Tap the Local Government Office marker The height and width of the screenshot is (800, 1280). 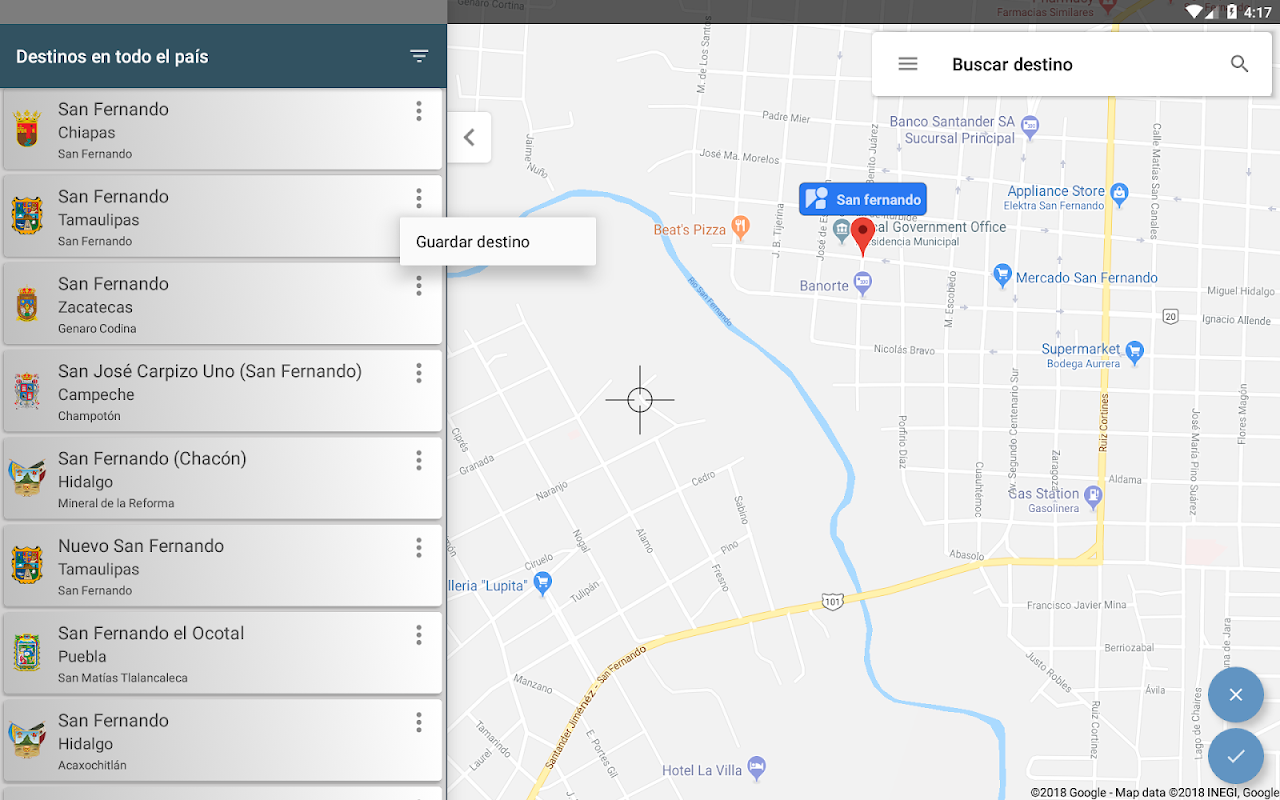click(841, 231)
